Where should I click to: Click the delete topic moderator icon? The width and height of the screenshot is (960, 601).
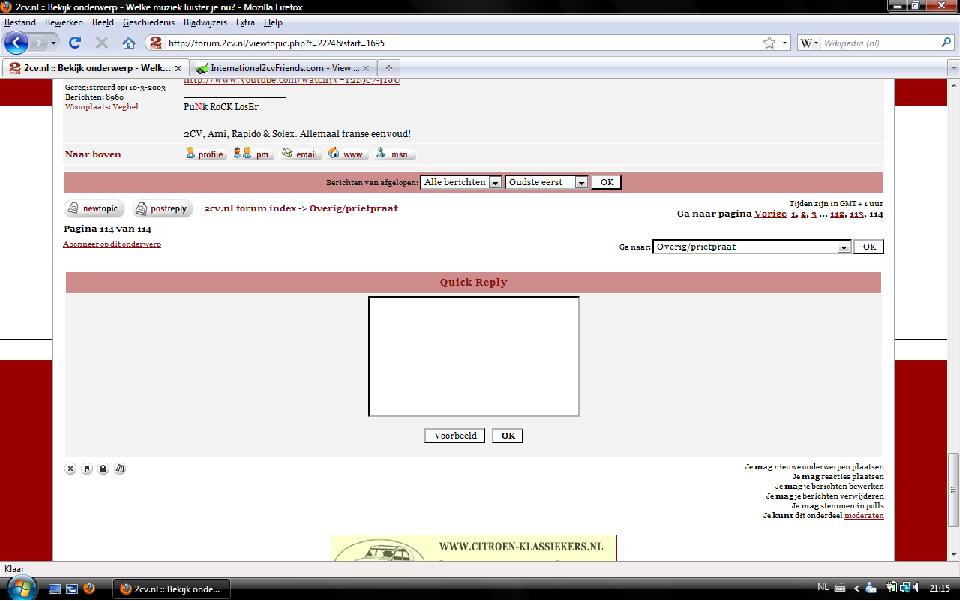[x=71, y=468]
